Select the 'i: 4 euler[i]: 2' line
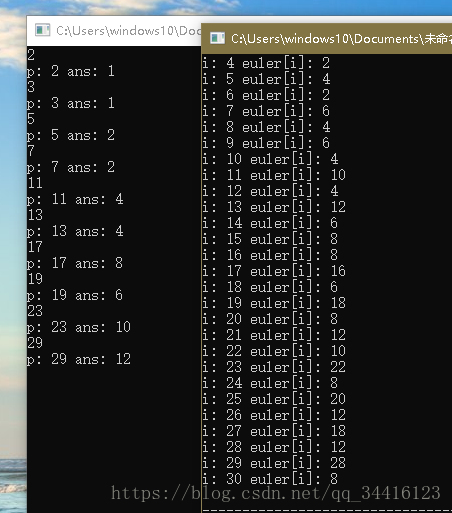This screenshot has height=513, width=452. pos(266,63)
